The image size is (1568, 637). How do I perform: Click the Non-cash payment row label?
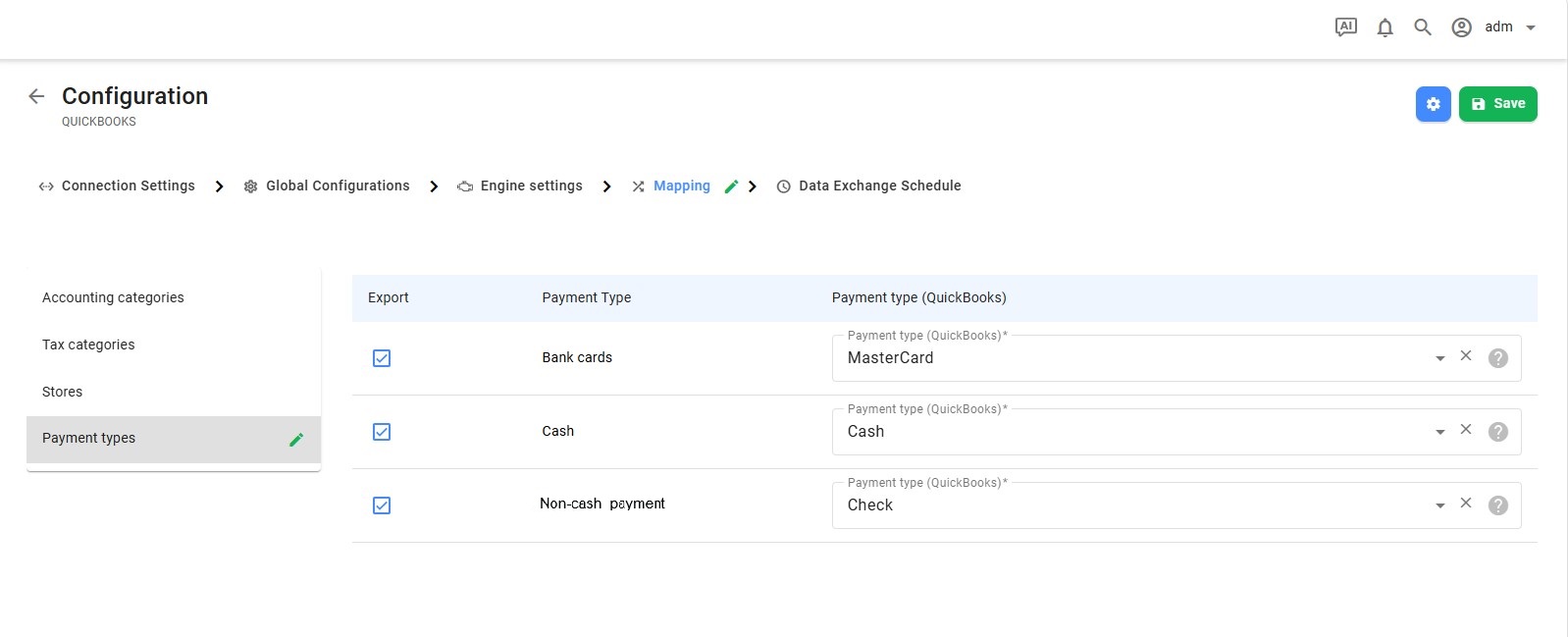click(602, 504)
